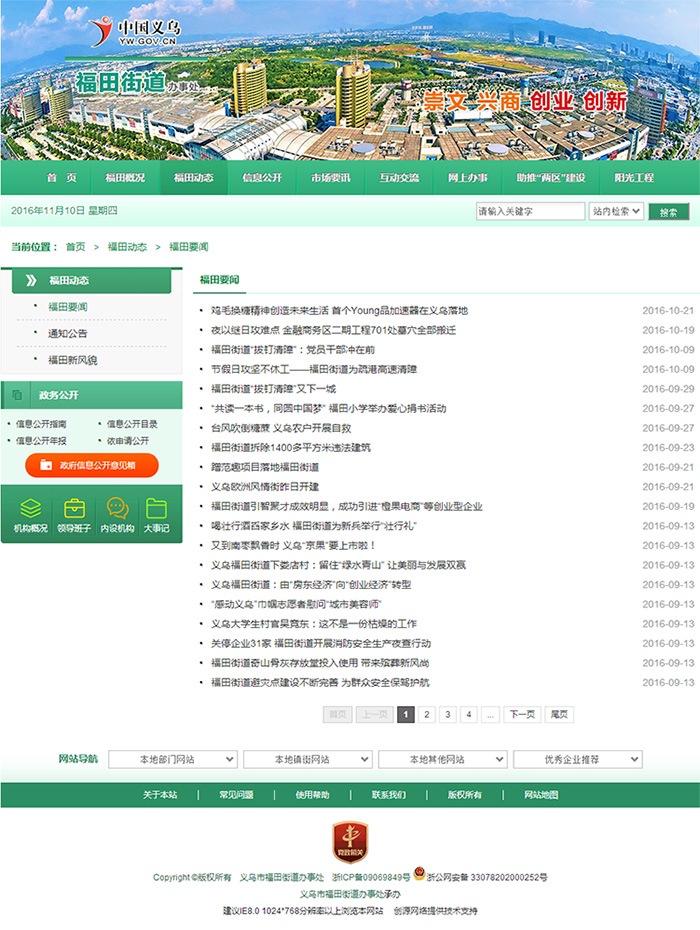
Task: Open 领导班子 briefcase icon
Action: tap(73, 508)
